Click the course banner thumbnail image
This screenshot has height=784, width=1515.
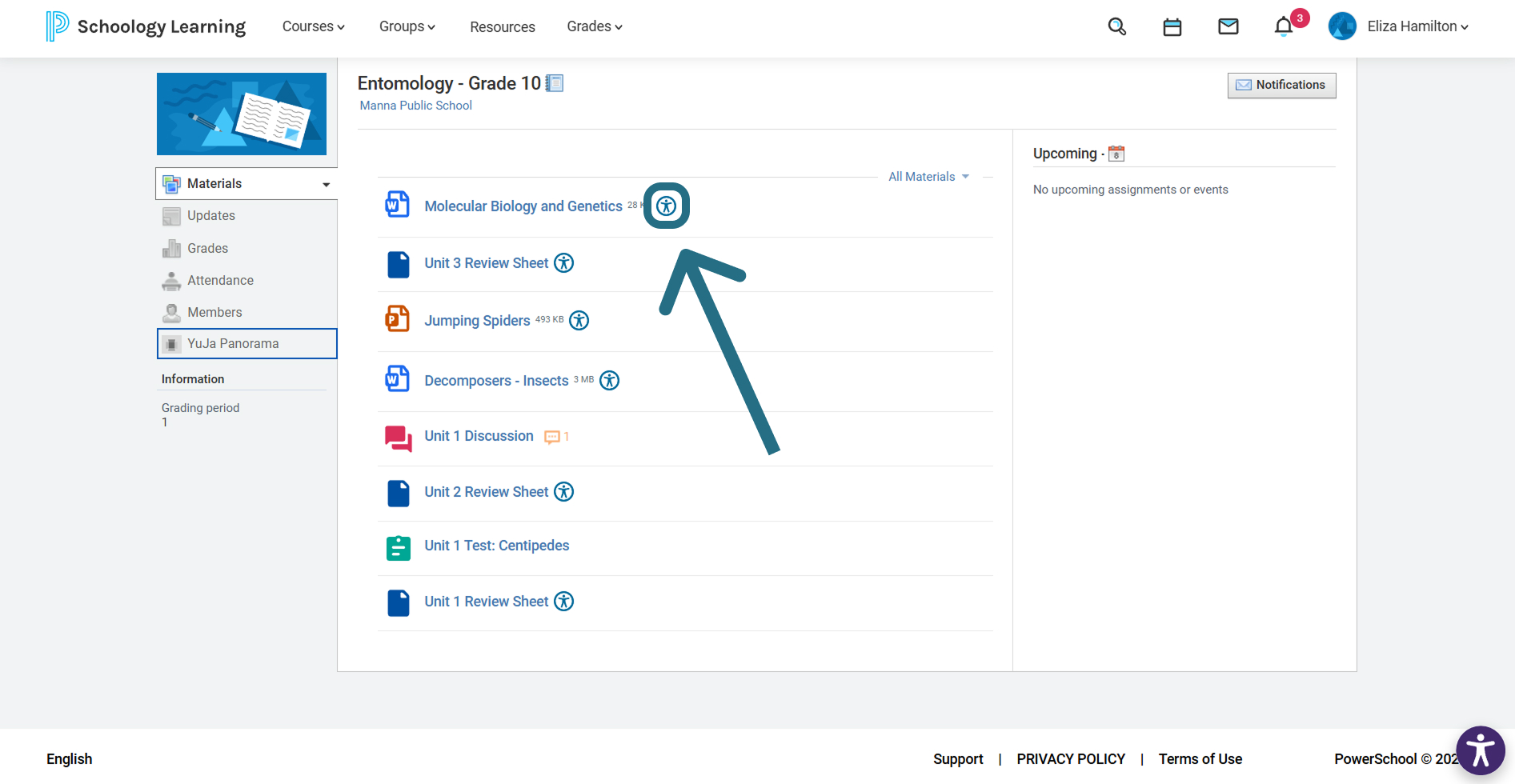242,114
